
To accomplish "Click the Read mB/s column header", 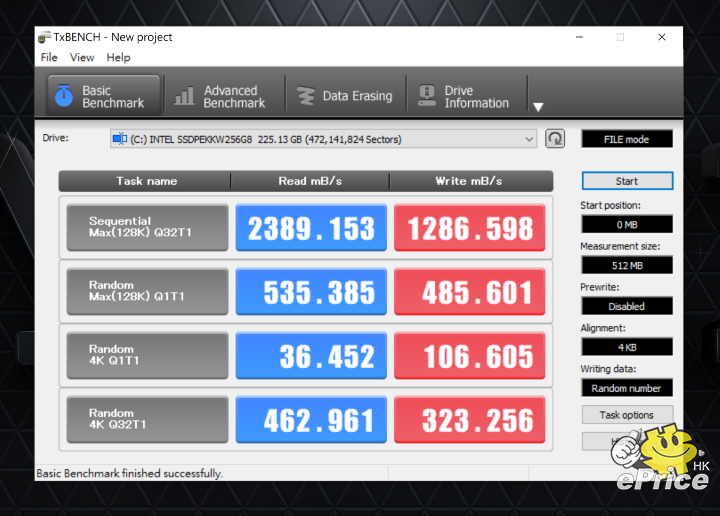I will tap(310, 181).
